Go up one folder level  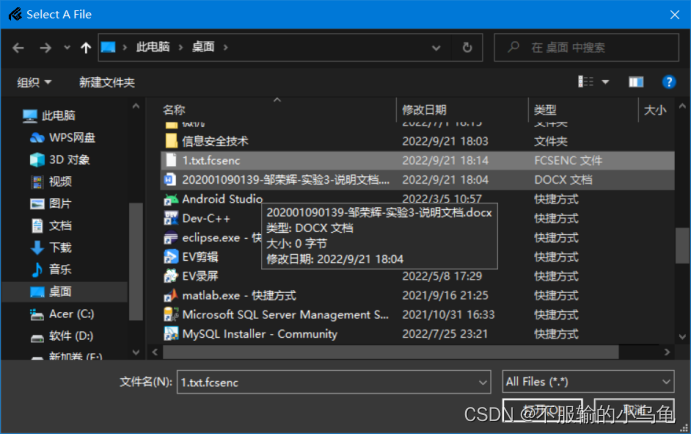click(86, 48)
